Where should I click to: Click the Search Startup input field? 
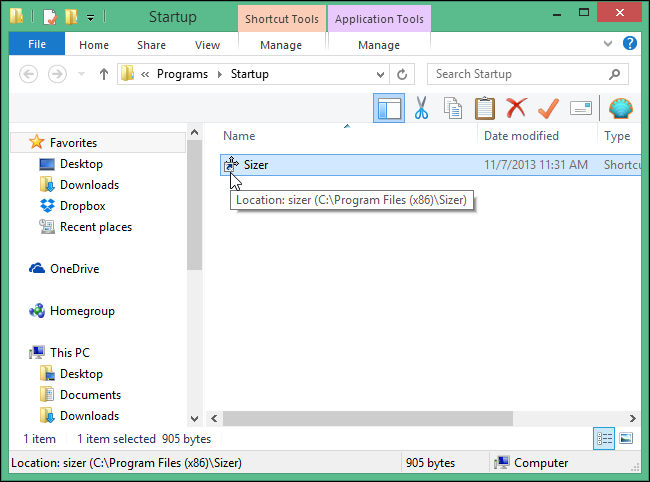point(520,74)
